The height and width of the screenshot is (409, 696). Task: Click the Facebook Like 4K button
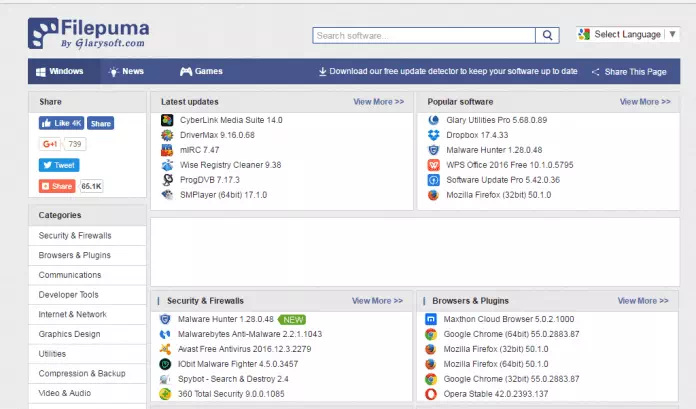click(x=61, y=123)
